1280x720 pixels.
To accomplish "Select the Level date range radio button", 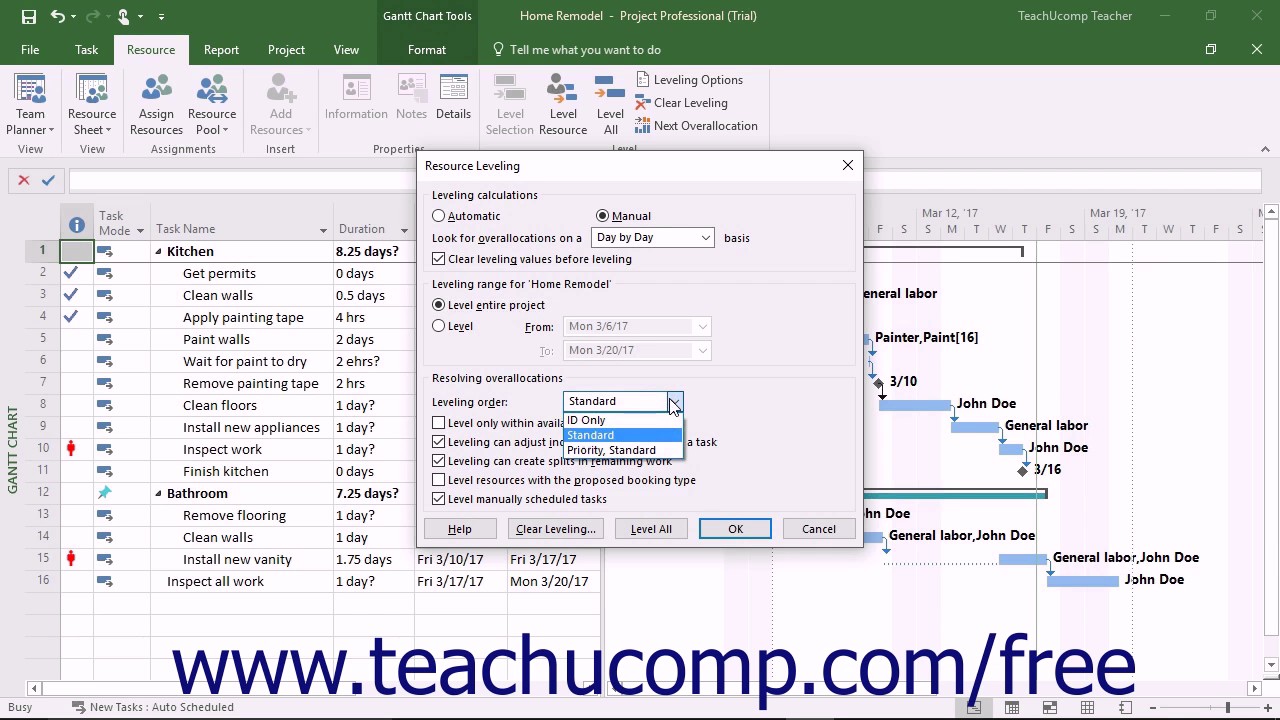I will (x=438, y=326).
